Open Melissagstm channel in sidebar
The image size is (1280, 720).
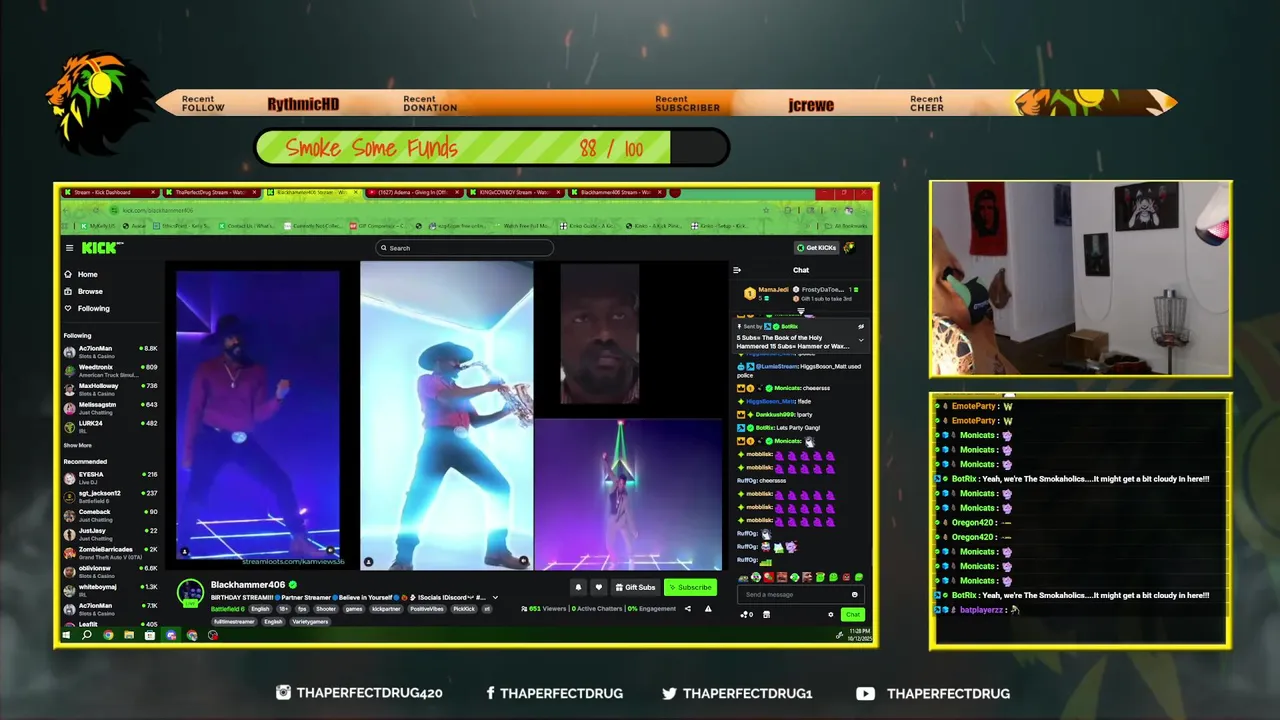click(110, 407)
